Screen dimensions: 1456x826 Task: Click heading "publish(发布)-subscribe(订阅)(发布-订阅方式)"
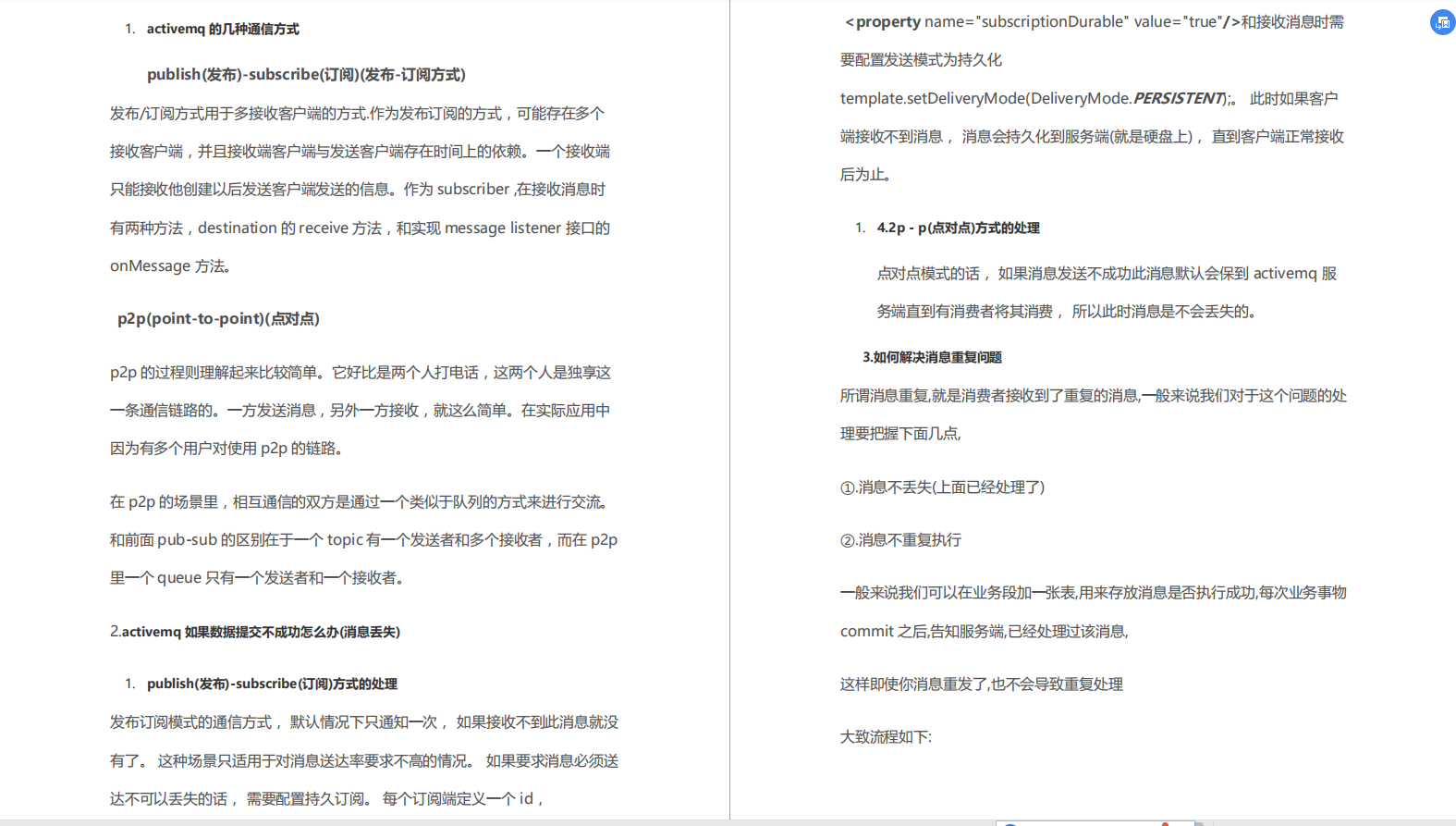pos(306,74)
